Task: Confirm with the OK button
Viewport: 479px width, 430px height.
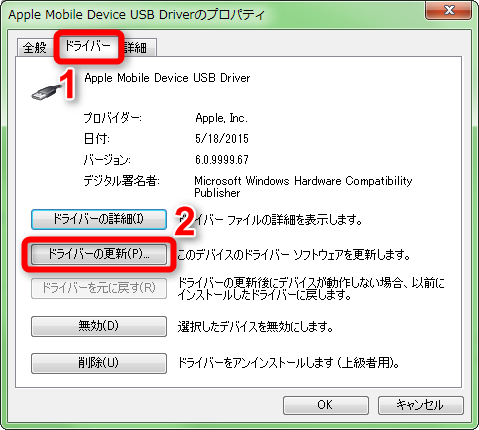Action: tap(326, 405)
